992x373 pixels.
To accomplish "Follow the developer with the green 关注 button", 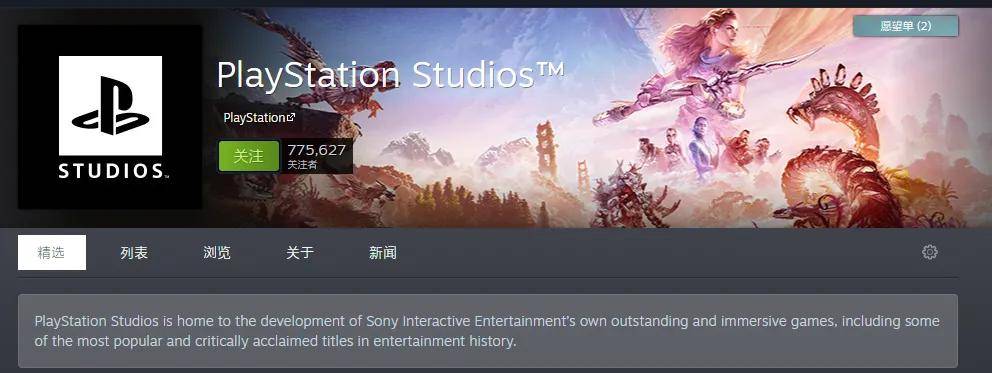I will (249, 156).
